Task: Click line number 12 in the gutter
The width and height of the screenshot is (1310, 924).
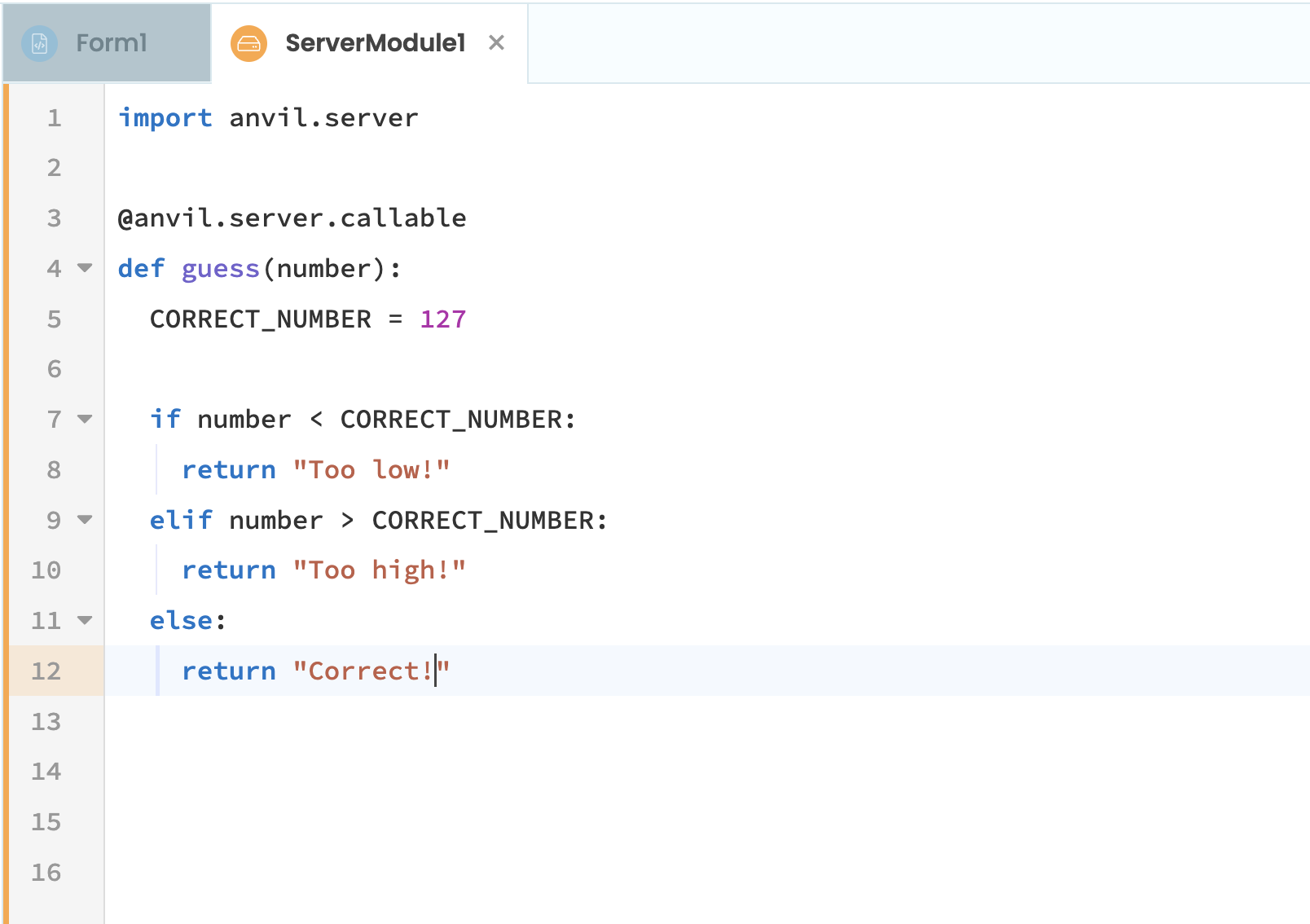Action: [x=46, y=671]
